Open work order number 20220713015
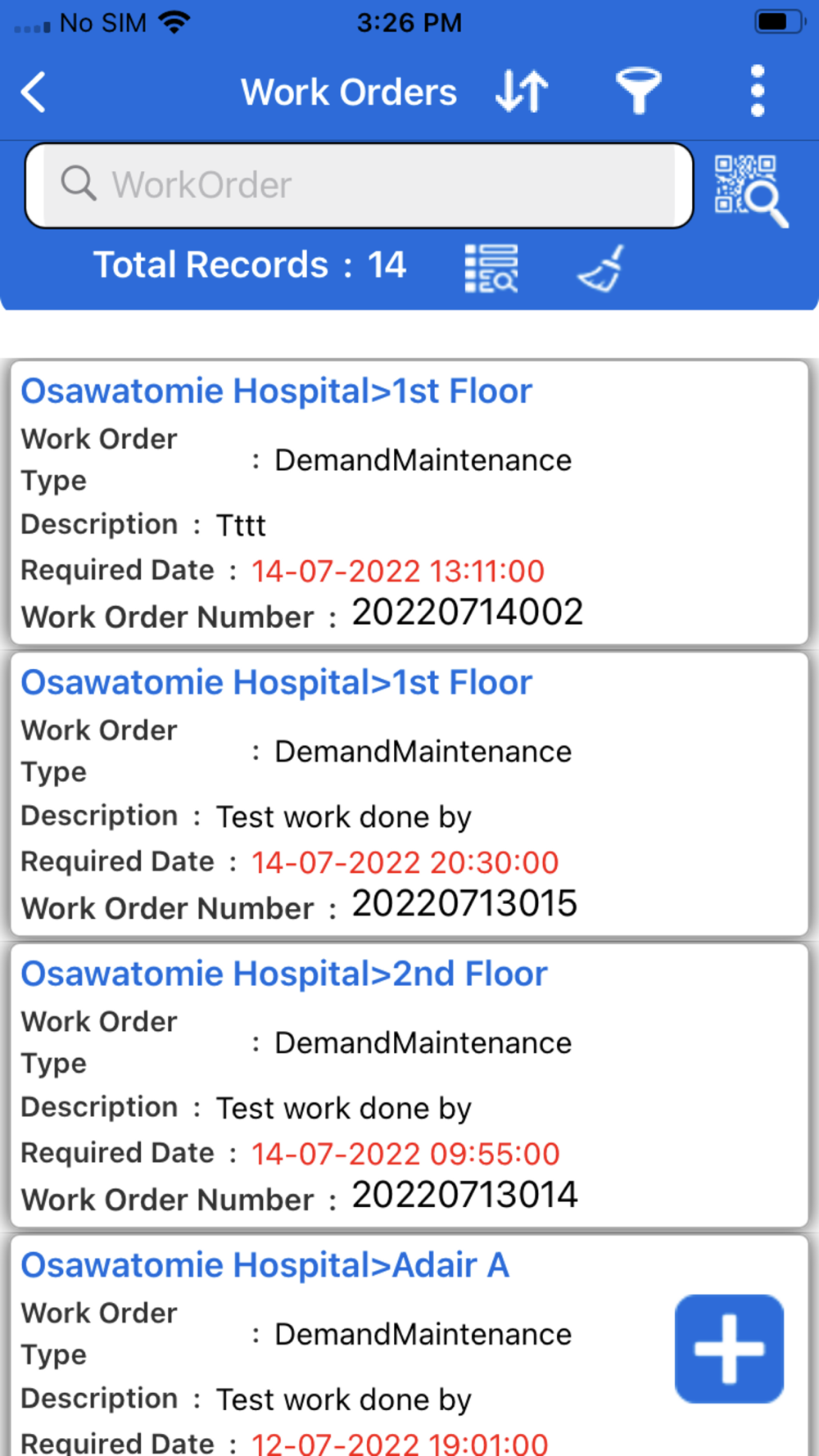Viewport: 819px width, 1456px height. click(409, 794)
